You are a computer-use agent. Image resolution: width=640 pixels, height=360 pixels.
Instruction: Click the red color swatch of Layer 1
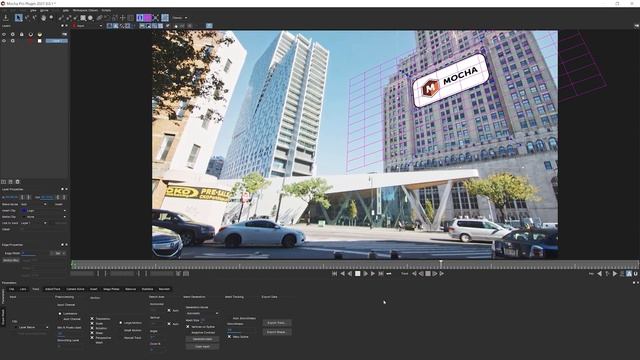30,41
